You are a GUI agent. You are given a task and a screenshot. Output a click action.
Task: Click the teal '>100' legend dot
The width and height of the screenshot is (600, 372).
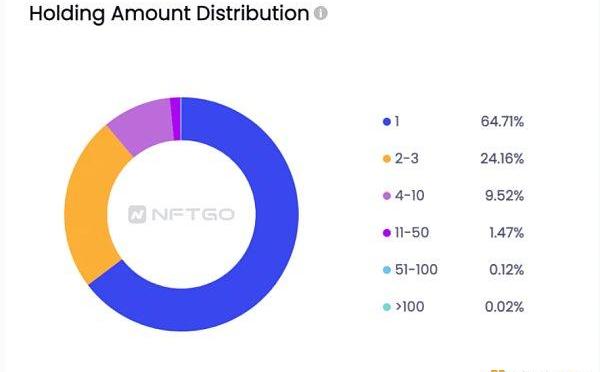click(x=387, y=307)
